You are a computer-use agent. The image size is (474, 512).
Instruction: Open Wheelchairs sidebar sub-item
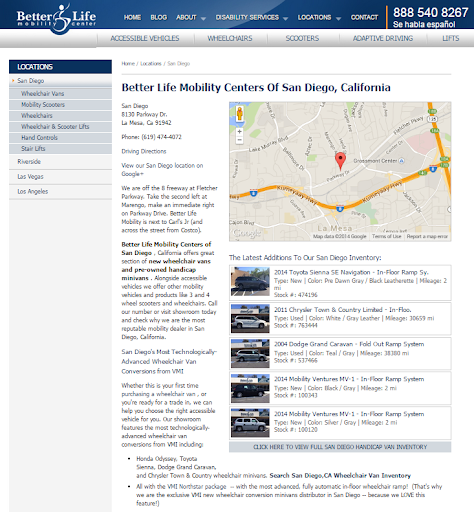pos(60,116)
